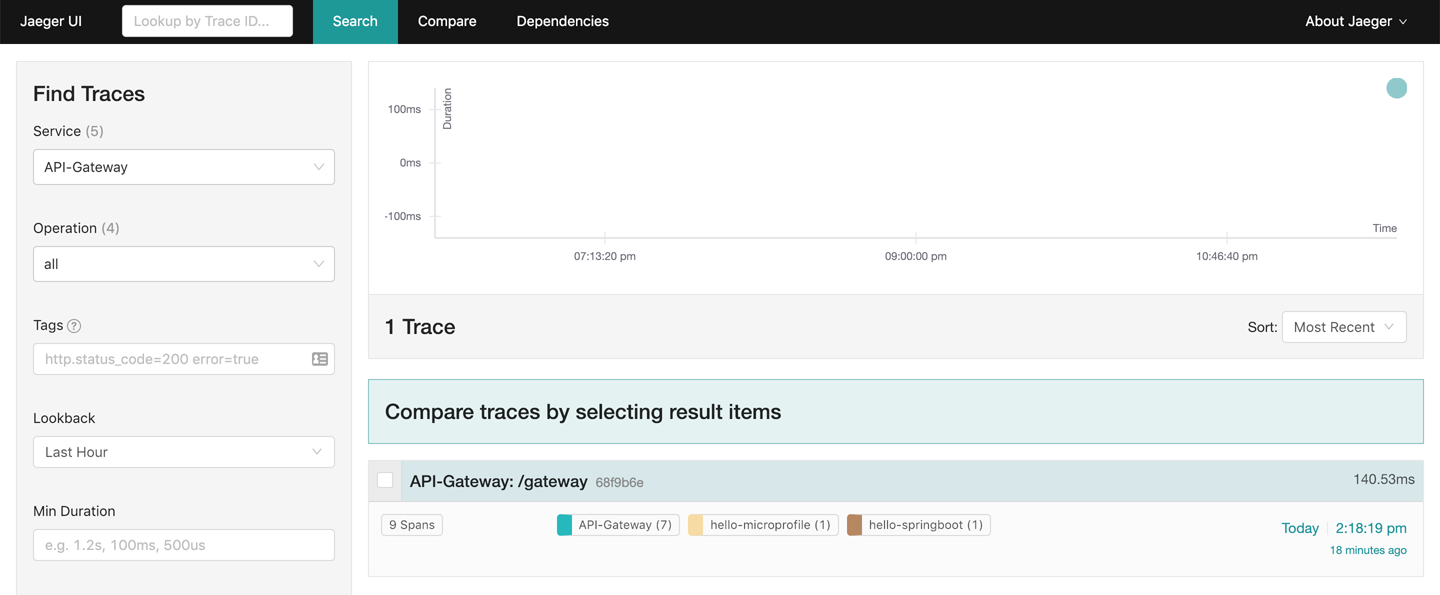Viewport: 1440px width, 595px height.
Task: Tick the checkbox for API-Gateway /gateway trace
Action: (x=385, y=481)
